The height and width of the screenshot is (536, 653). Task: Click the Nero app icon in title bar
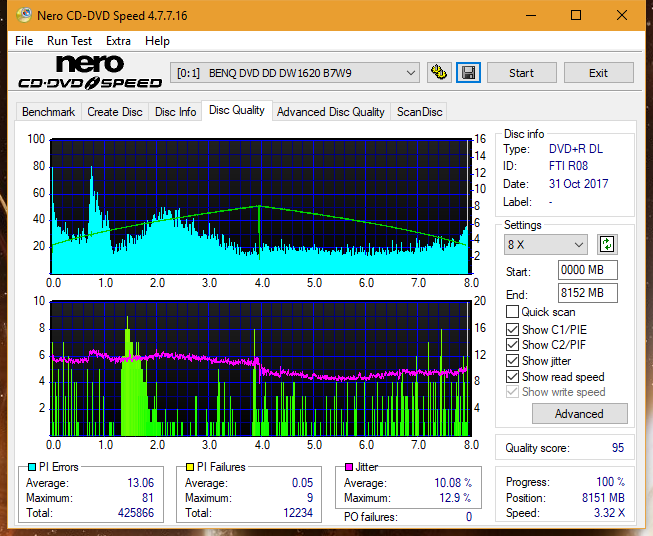click(x=24, y=15)
